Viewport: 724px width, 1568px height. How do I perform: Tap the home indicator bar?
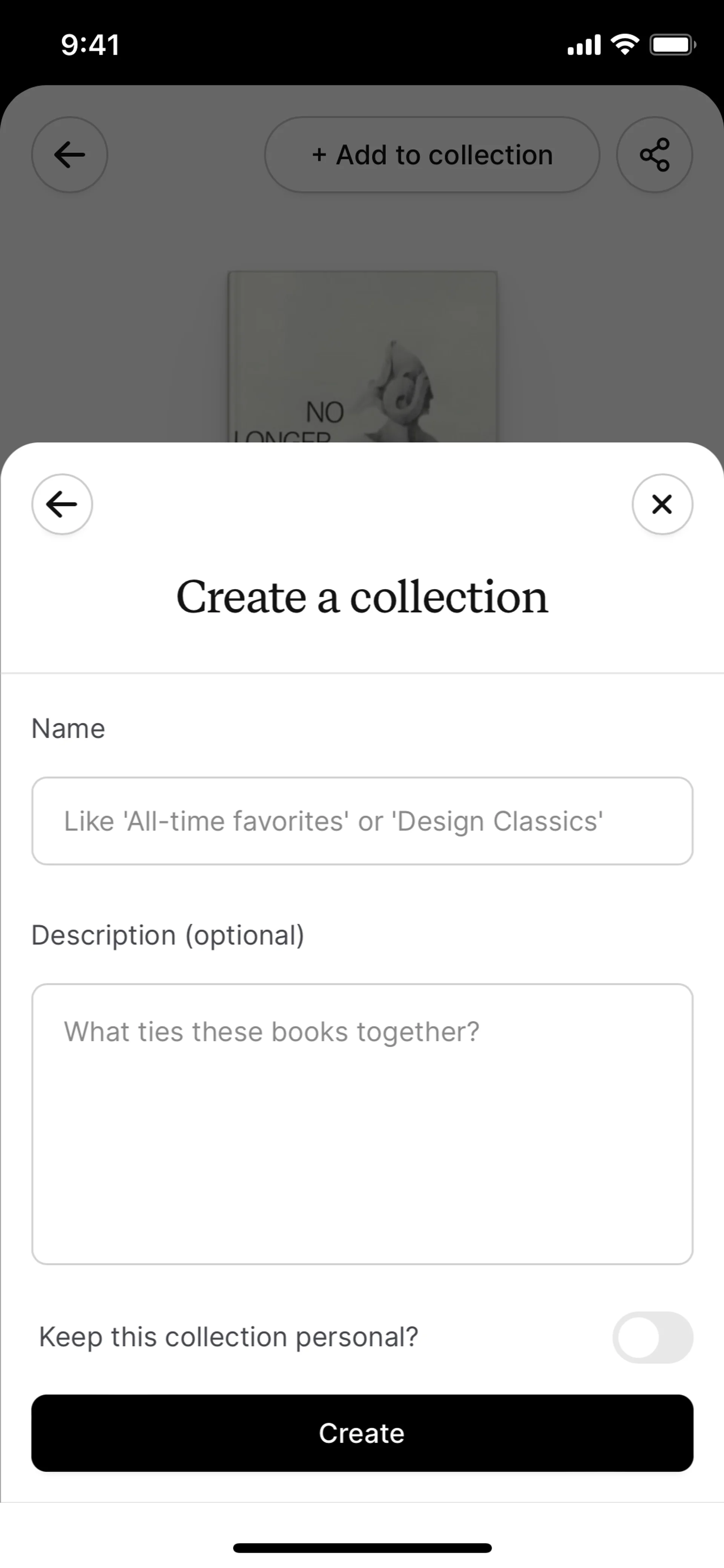(362, 1547)
